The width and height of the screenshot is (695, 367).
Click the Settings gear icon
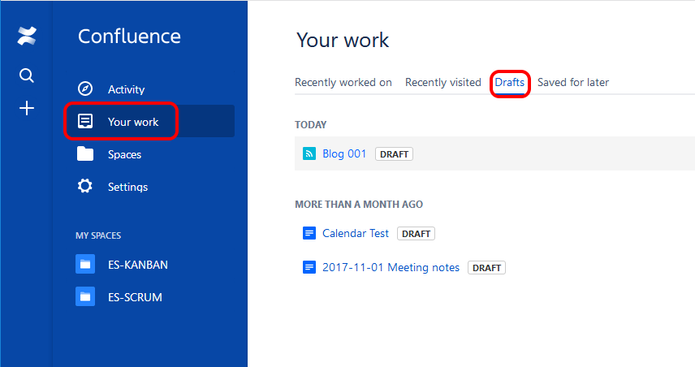(85, 186)
